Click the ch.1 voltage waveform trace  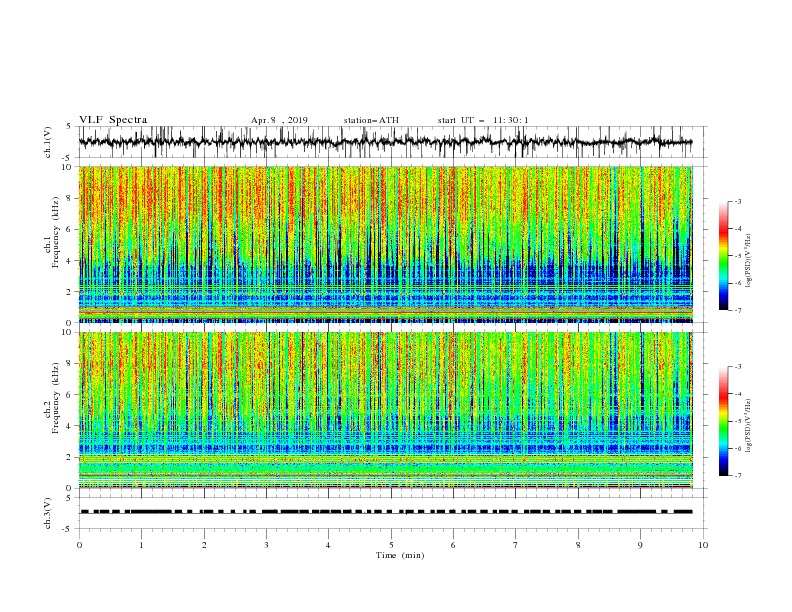tap(386, 142)
